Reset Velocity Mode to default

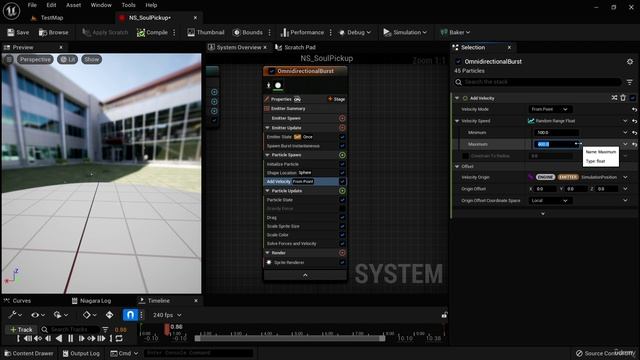tap(634, 109)
